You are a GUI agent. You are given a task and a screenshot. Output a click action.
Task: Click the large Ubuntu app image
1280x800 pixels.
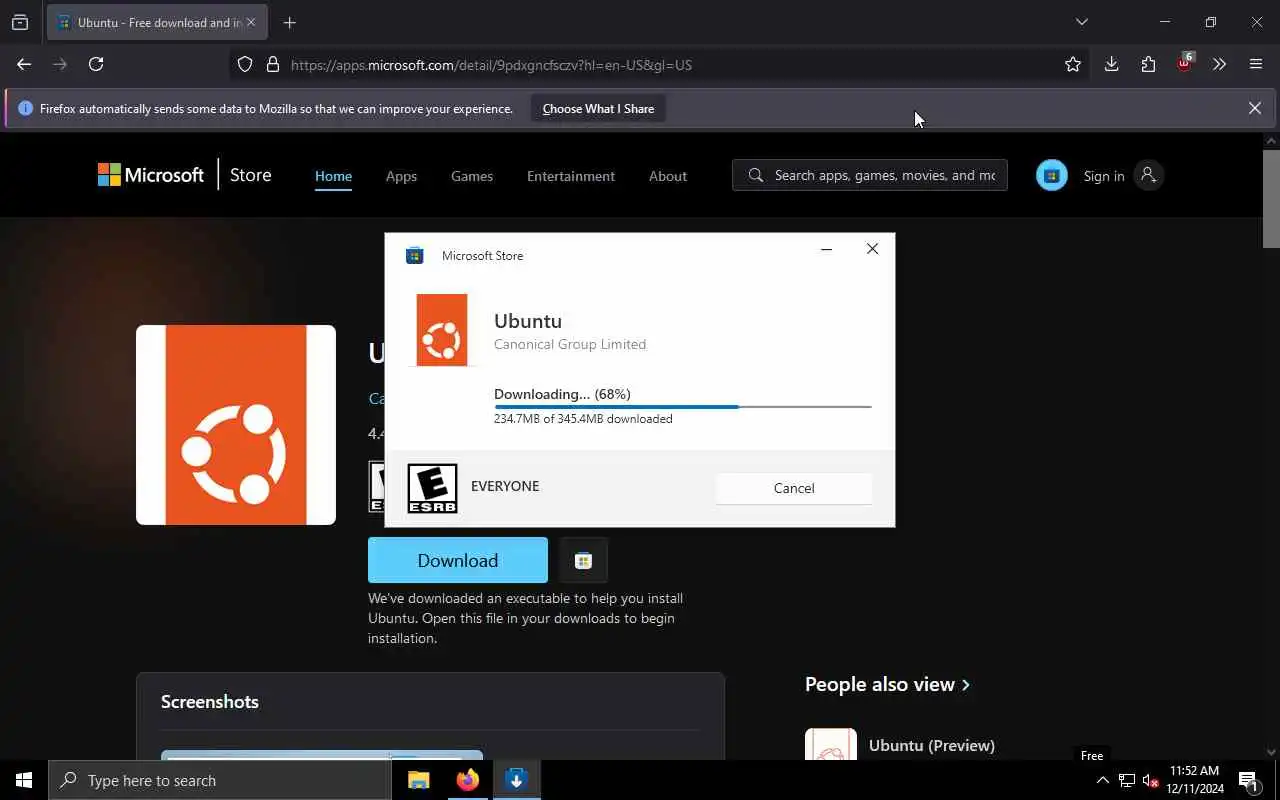[x=236, y=425]
